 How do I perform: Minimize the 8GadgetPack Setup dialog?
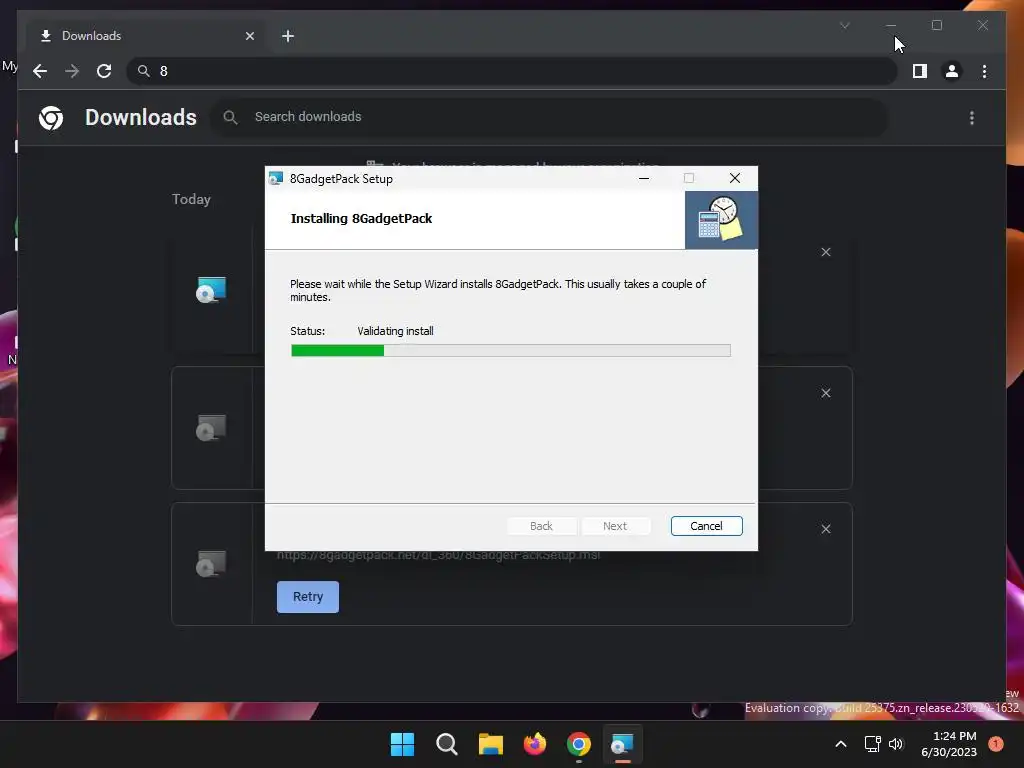pyautogui.click(x=644, y=178)
